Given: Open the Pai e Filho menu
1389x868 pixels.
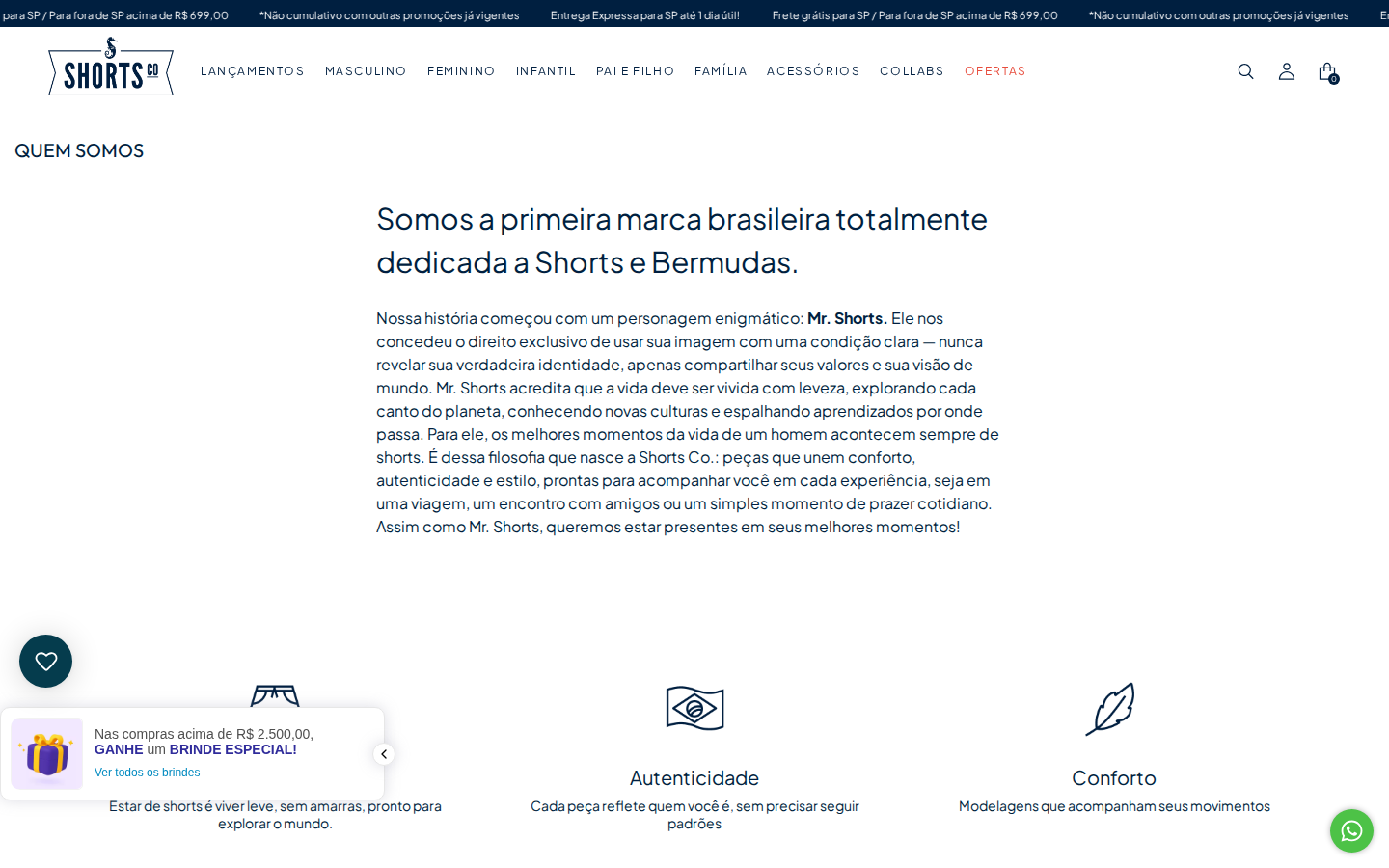Looking at the screenshot, I should pos(636,71).
